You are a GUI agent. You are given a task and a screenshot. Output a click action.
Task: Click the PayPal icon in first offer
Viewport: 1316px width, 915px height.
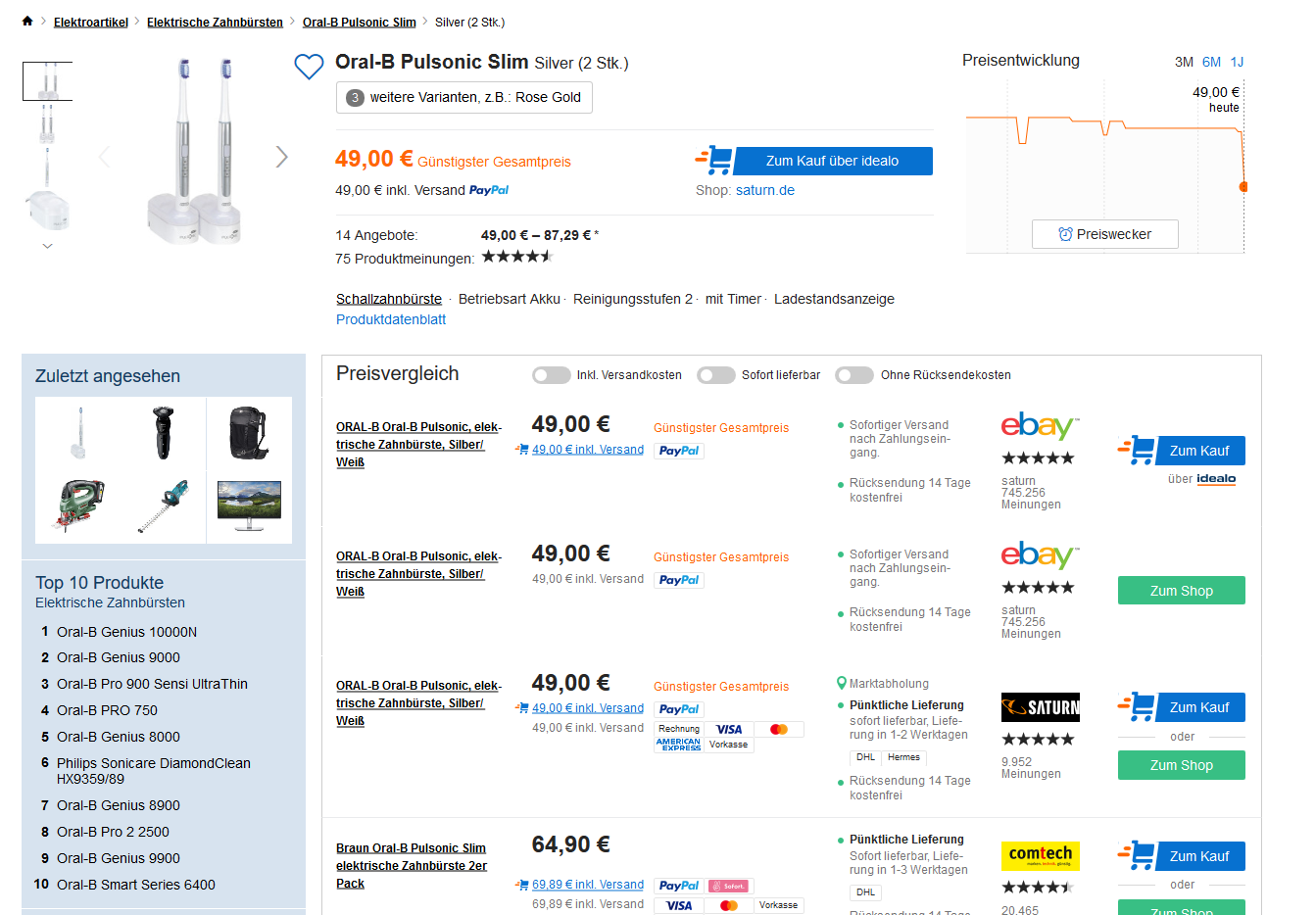point(678,451)
